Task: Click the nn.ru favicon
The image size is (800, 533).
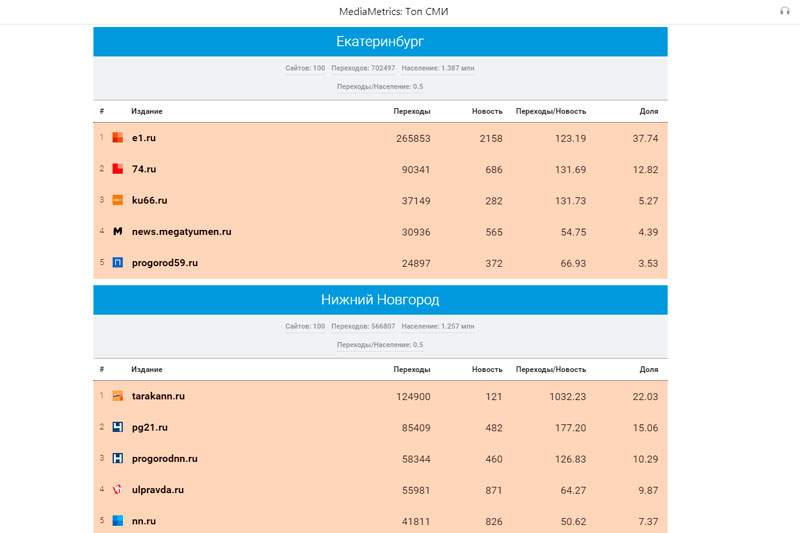Action: point(118,521)
